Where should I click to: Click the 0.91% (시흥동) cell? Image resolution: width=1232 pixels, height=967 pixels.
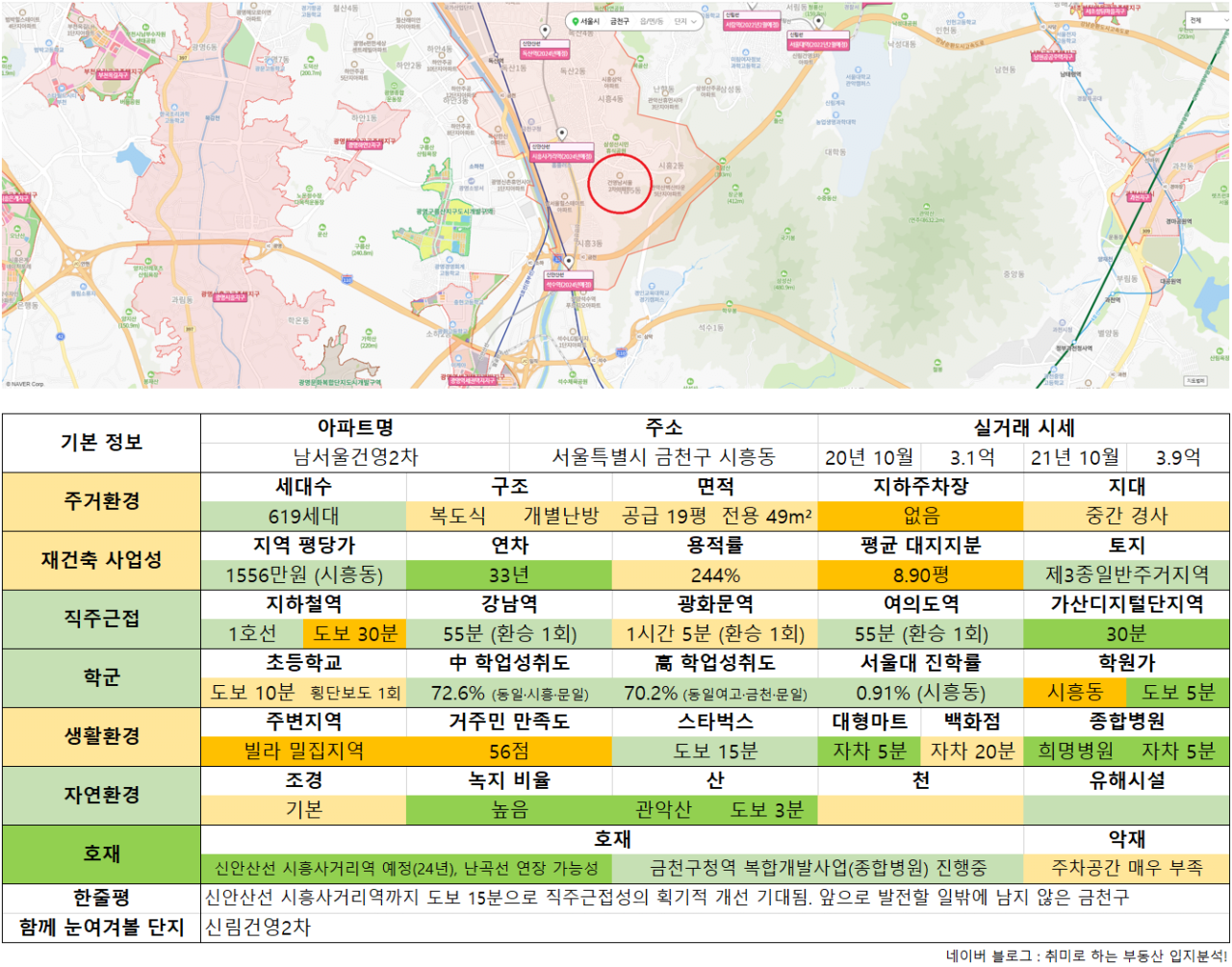920,692
